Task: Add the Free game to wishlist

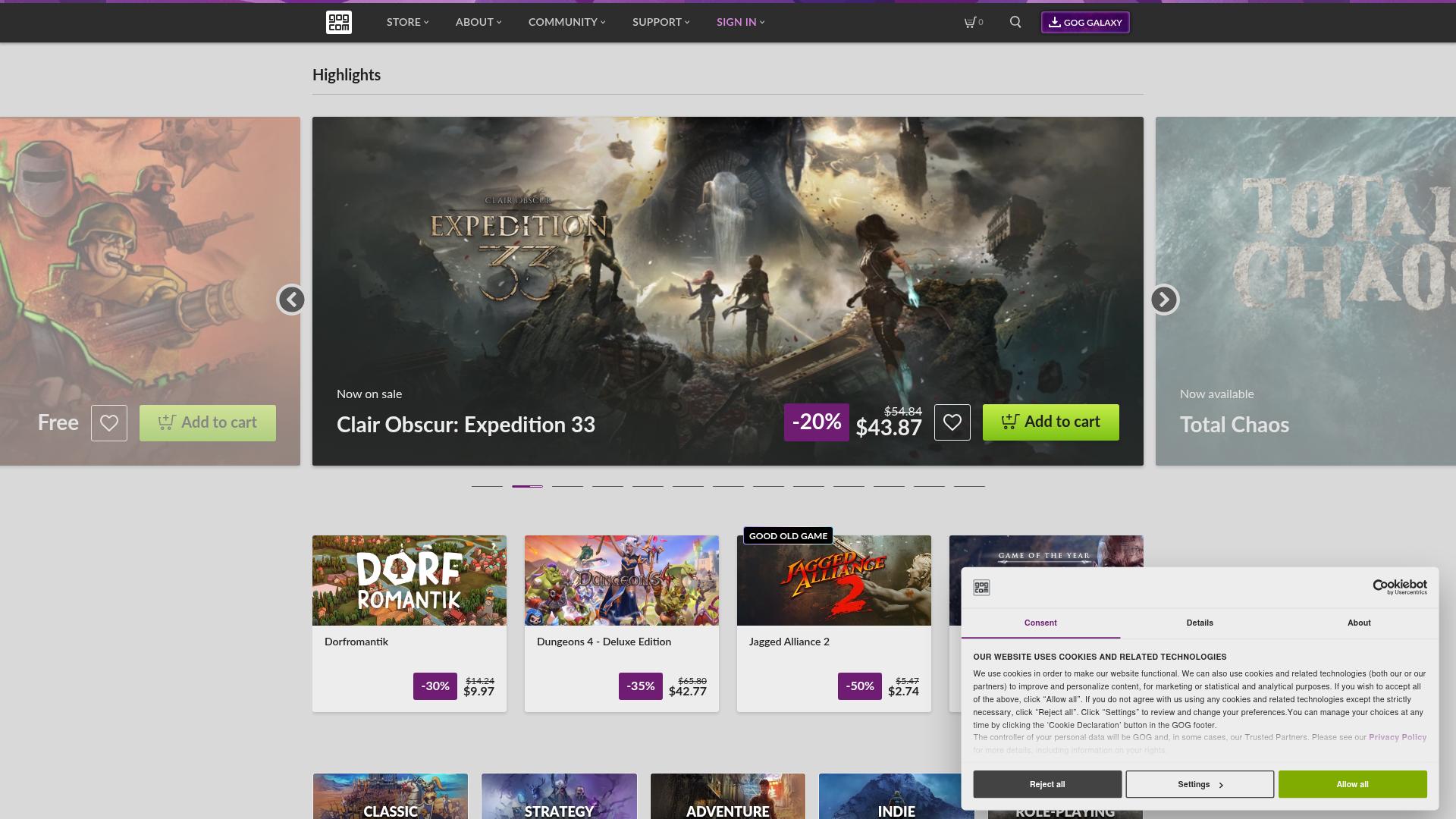Action: [x=110, y=422]
